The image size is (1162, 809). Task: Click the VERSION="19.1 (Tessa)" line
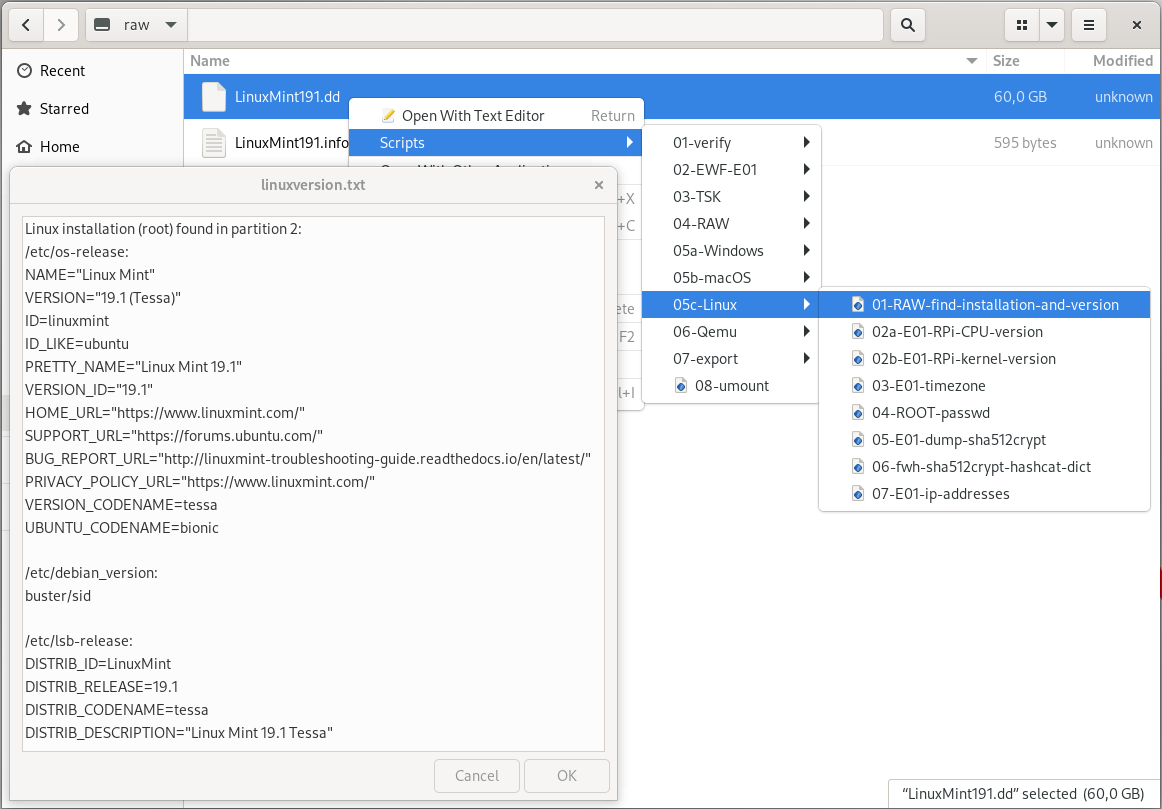[103, 298]
